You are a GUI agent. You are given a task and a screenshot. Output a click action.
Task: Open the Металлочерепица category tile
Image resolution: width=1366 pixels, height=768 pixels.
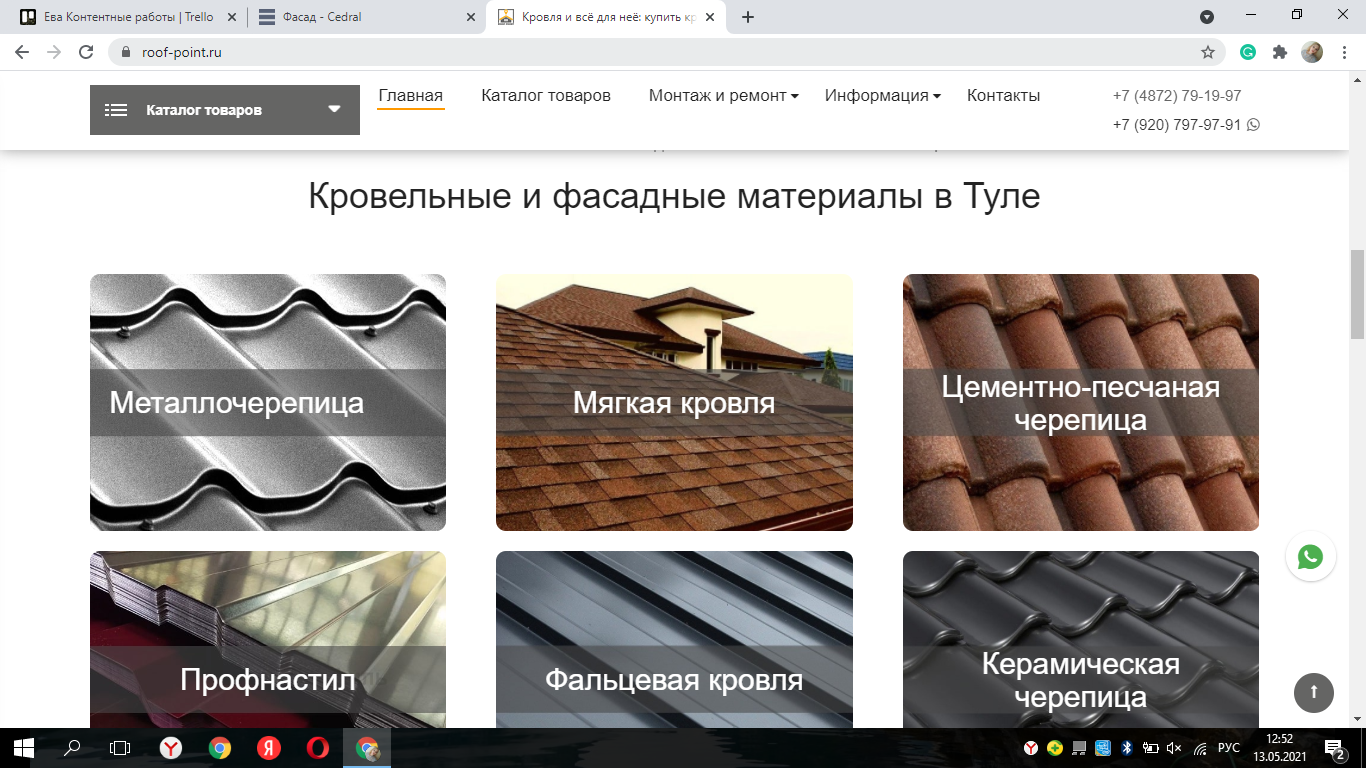pos(267,402)
